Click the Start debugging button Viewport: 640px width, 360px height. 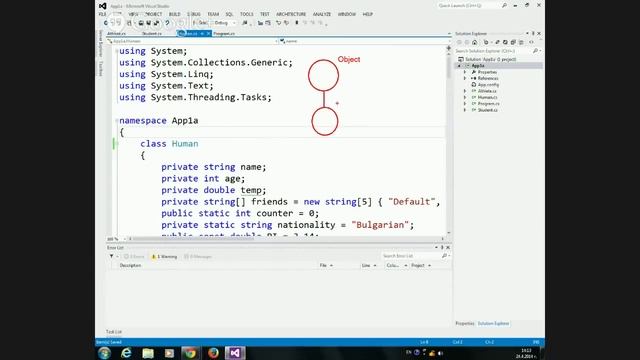[200, 23]
